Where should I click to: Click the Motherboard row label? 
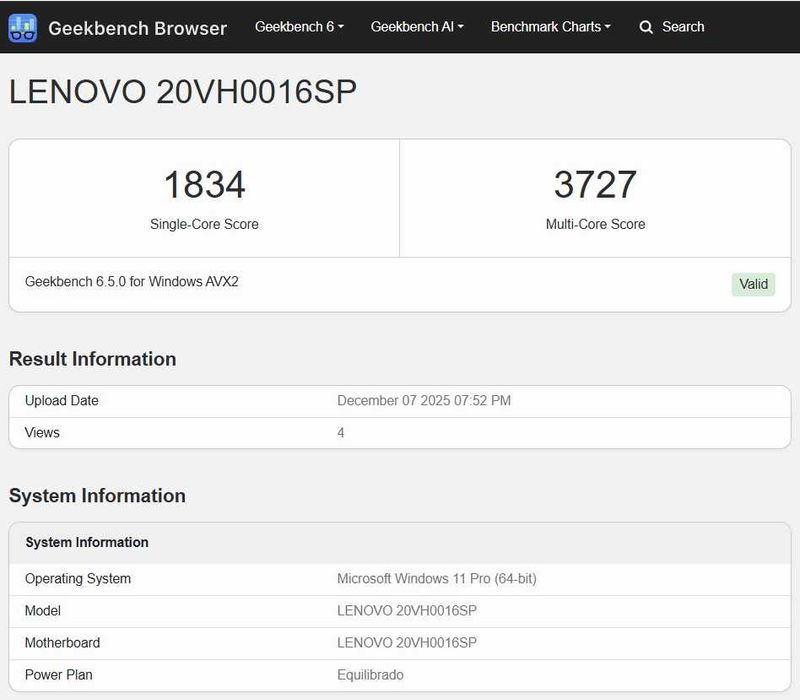click(62, 643)
